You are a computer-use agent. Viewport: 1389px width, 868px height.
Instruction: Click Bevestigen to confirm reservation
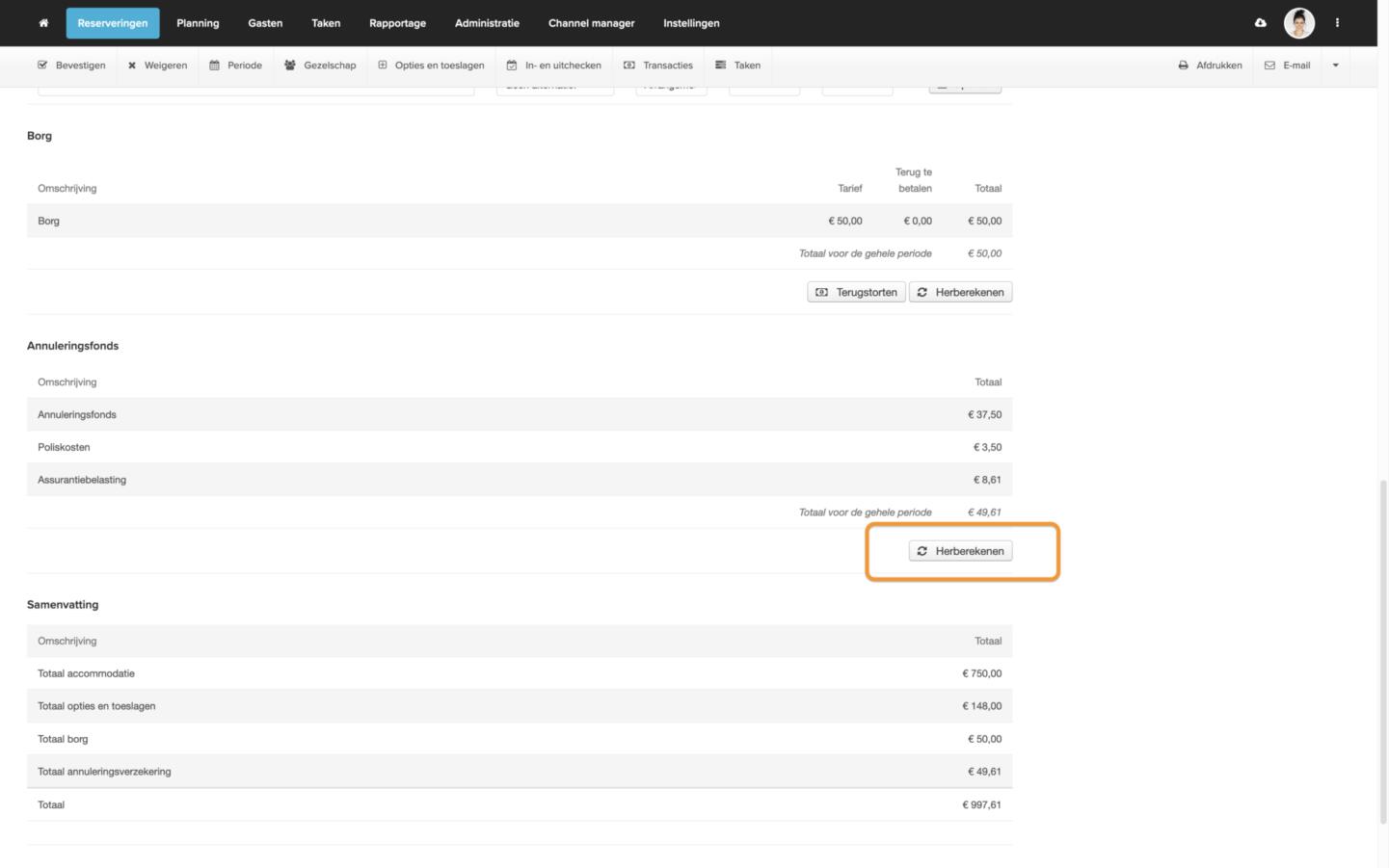71,66
